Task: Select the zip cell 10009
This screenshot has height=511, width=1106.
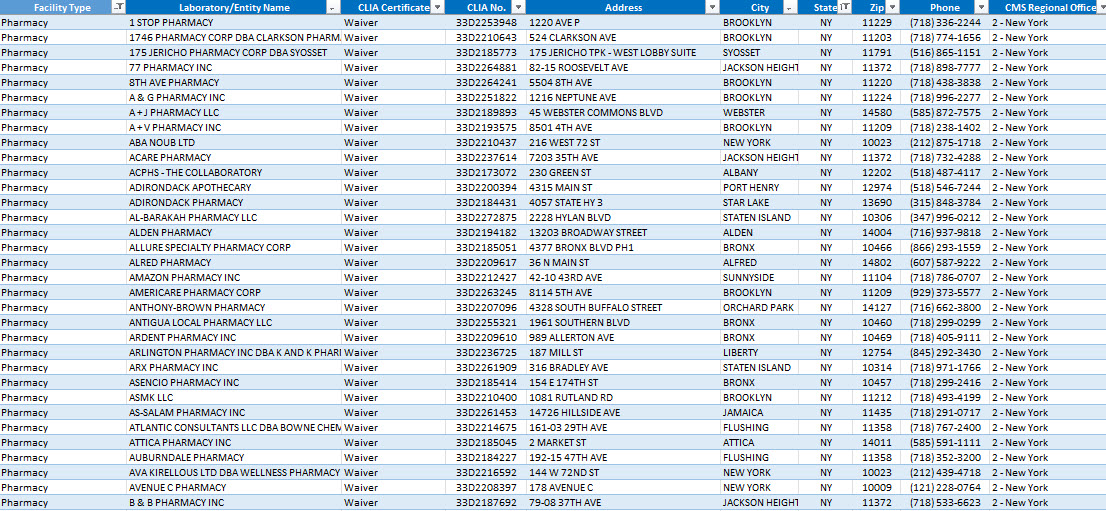Action: (877, 488)
